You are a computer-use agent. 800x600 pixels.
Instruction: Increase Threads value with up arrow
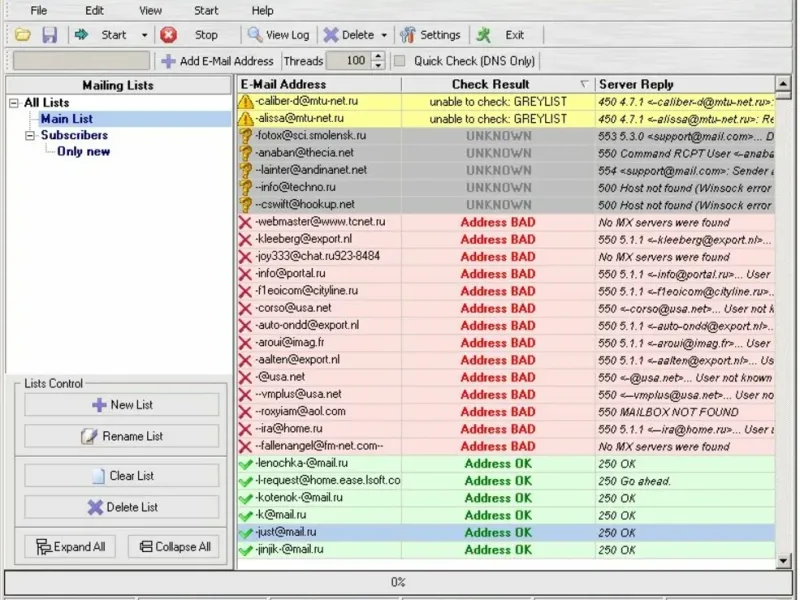pyautogui.click(x=378, y=57)
